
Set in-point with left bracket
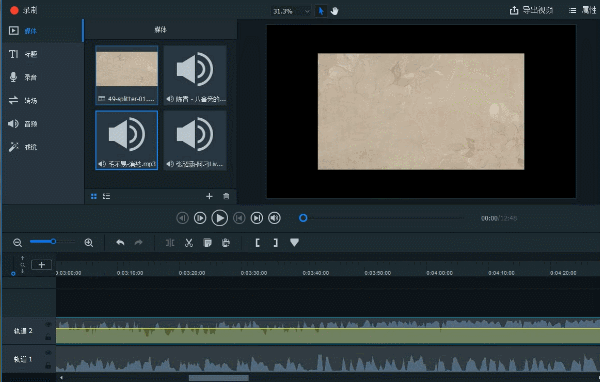[258, 243]
